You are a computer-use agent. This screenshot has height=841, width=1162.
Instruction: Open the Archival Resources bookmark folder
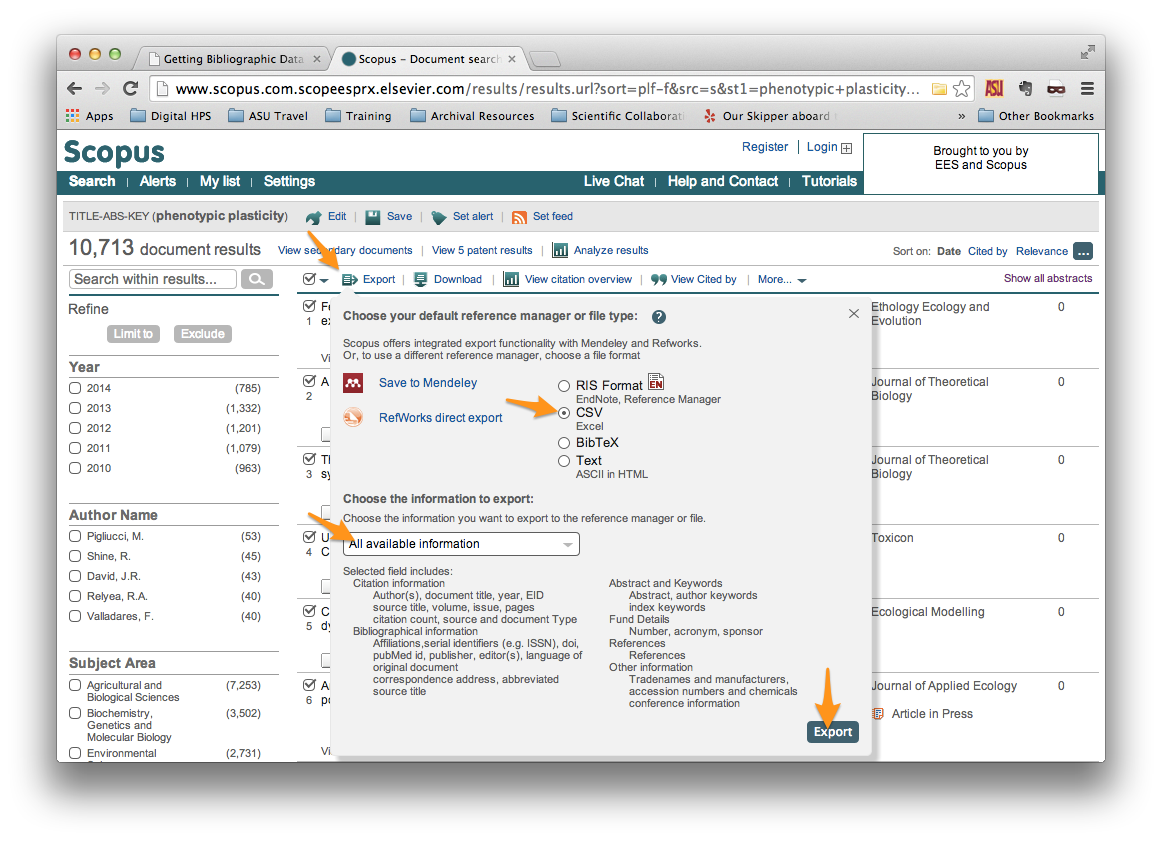point(472,116)
